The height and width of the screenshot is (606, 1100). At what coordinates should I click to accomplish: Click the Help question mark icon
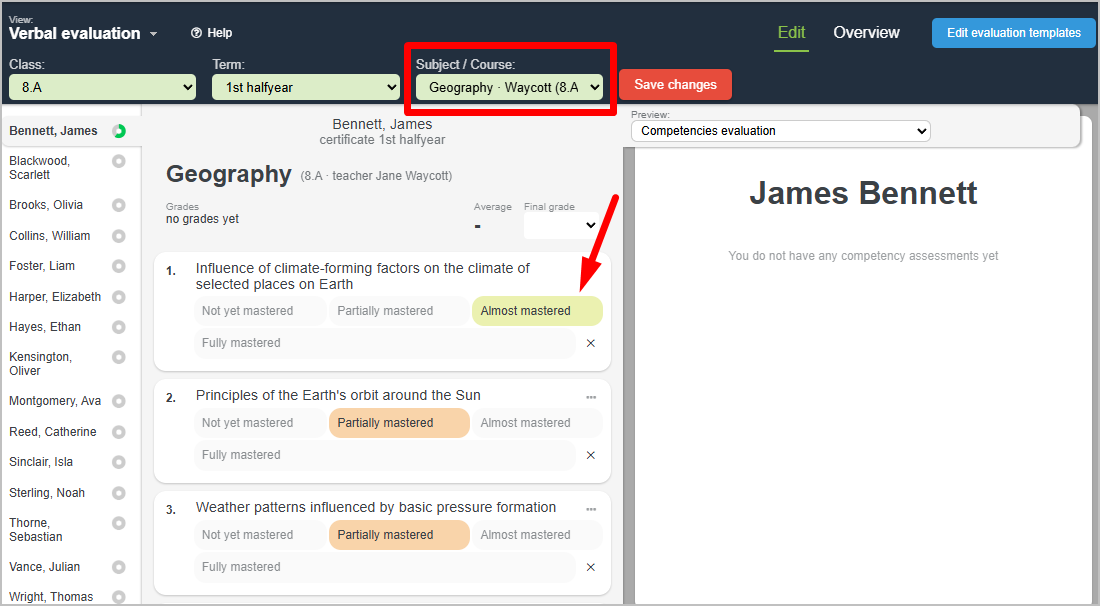pyautogui.click(x=196, y=33)
